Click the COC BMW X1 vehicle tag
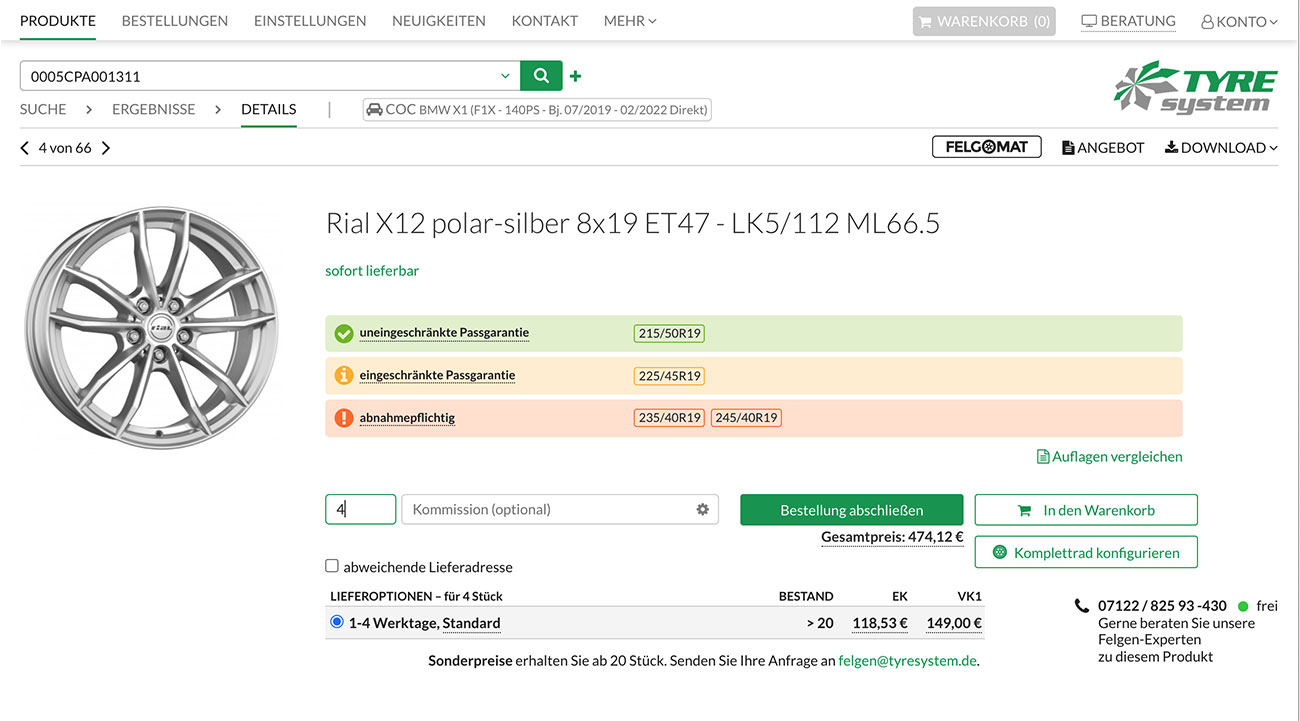Viewport: 1300px width, 721px height. click(537, 110)
